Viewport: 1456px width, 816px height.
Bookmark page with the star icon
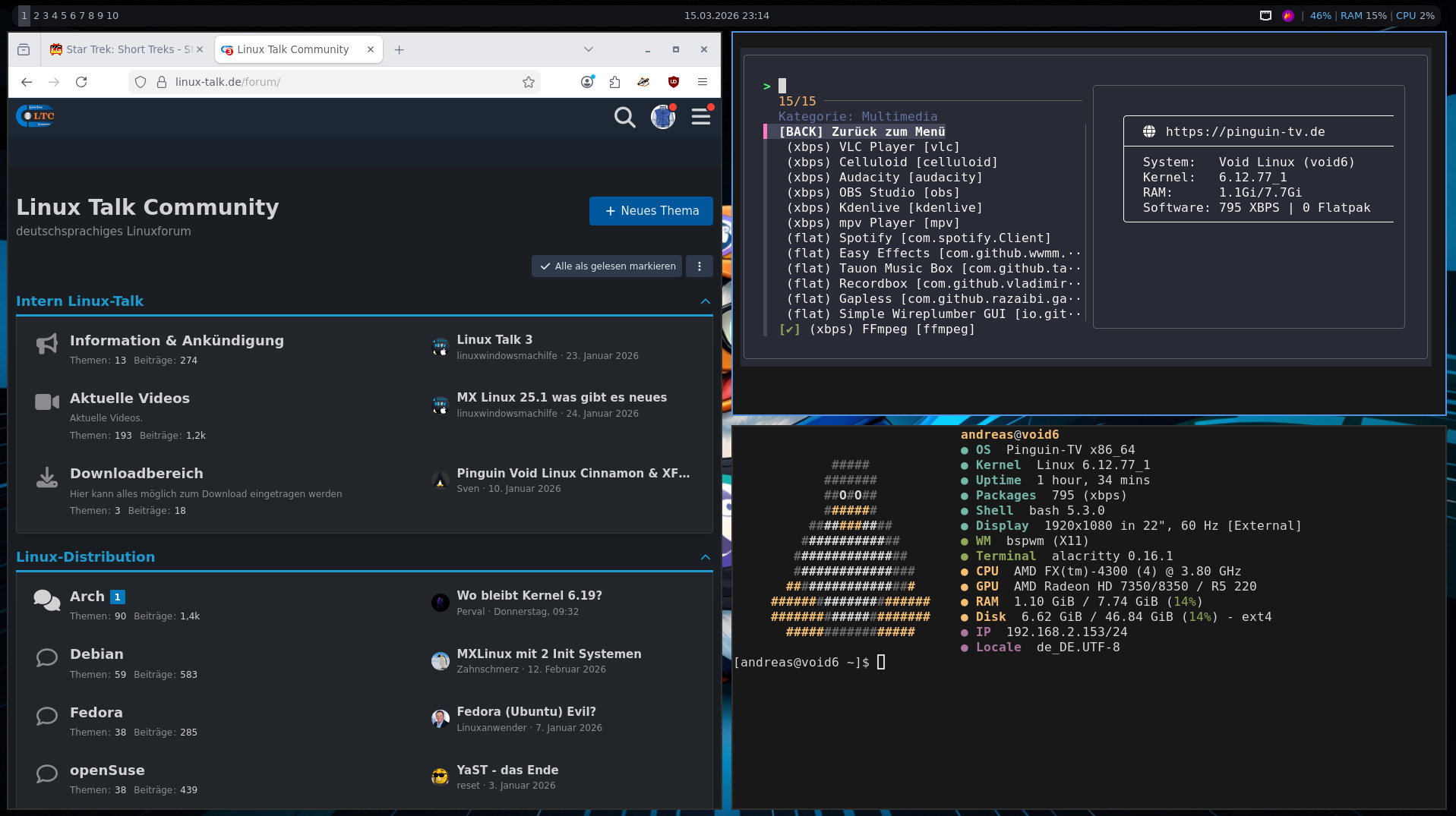click(529, 82)
